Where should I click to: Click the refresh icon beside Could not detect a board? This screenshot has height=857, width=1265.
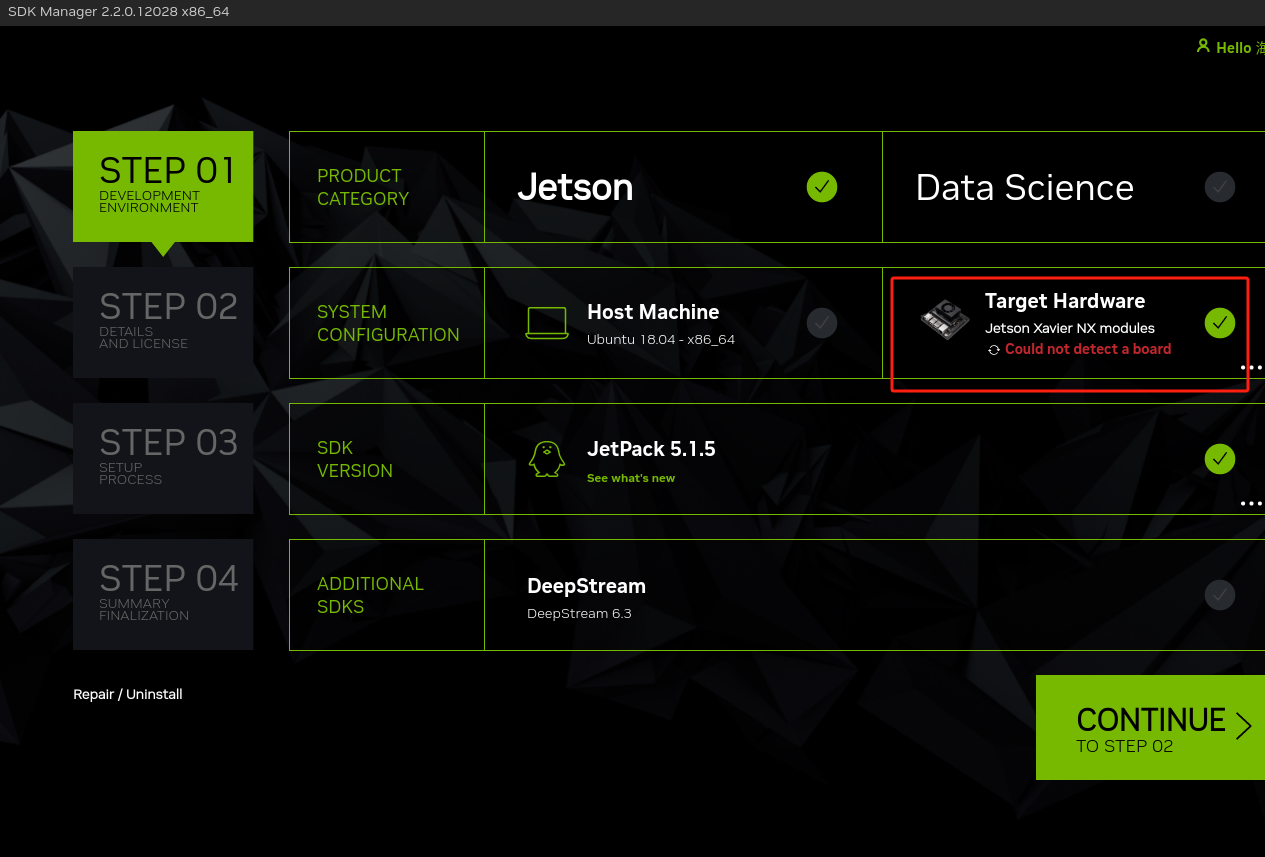point(994,350)
